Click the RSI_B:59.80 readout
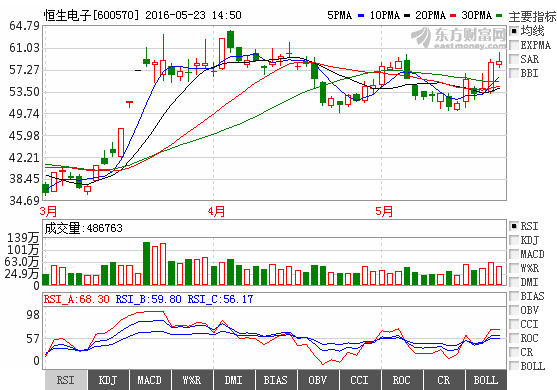Image resolution: width=557 pixels, height=390 pixels. [x=148, y=299]
